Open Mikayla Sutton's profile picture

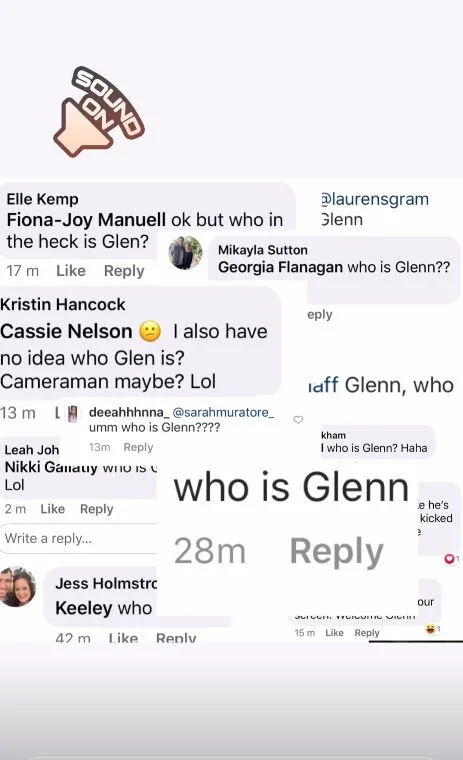(185, 253)
